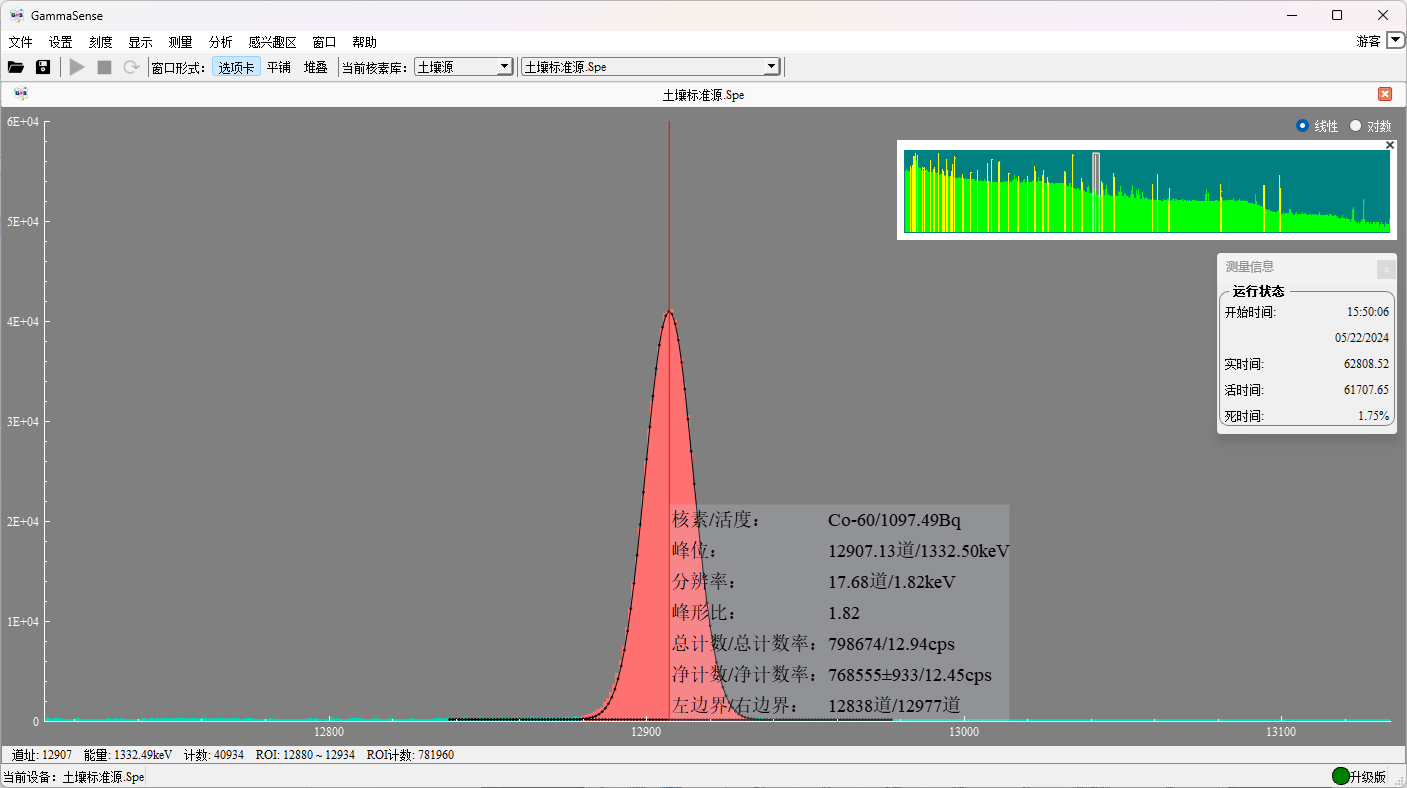
Task: Click the 测量信息 panel title
Action: click(x=1250, y=267)
